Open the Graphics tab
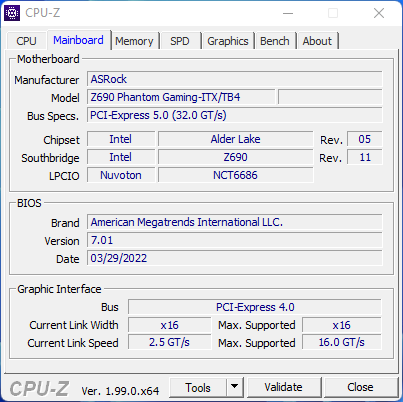The height and width of the screenshot is (402, 403). click(228, 41)
